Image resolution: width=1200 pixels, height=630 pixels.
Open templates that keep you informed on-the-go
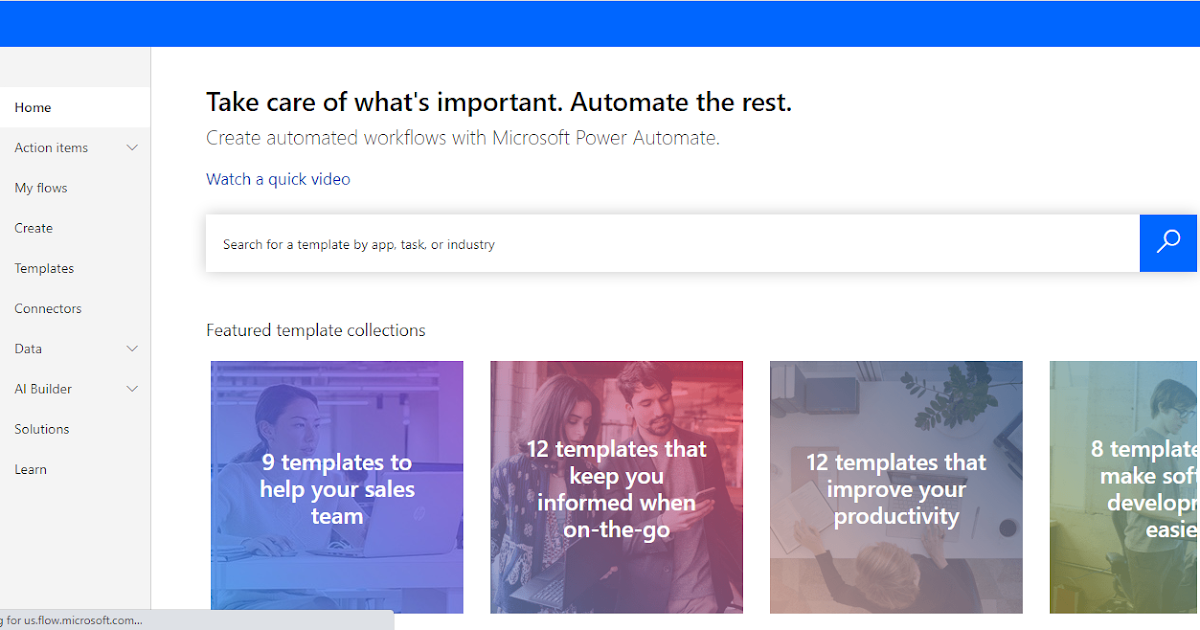click(x=616, y=487)
